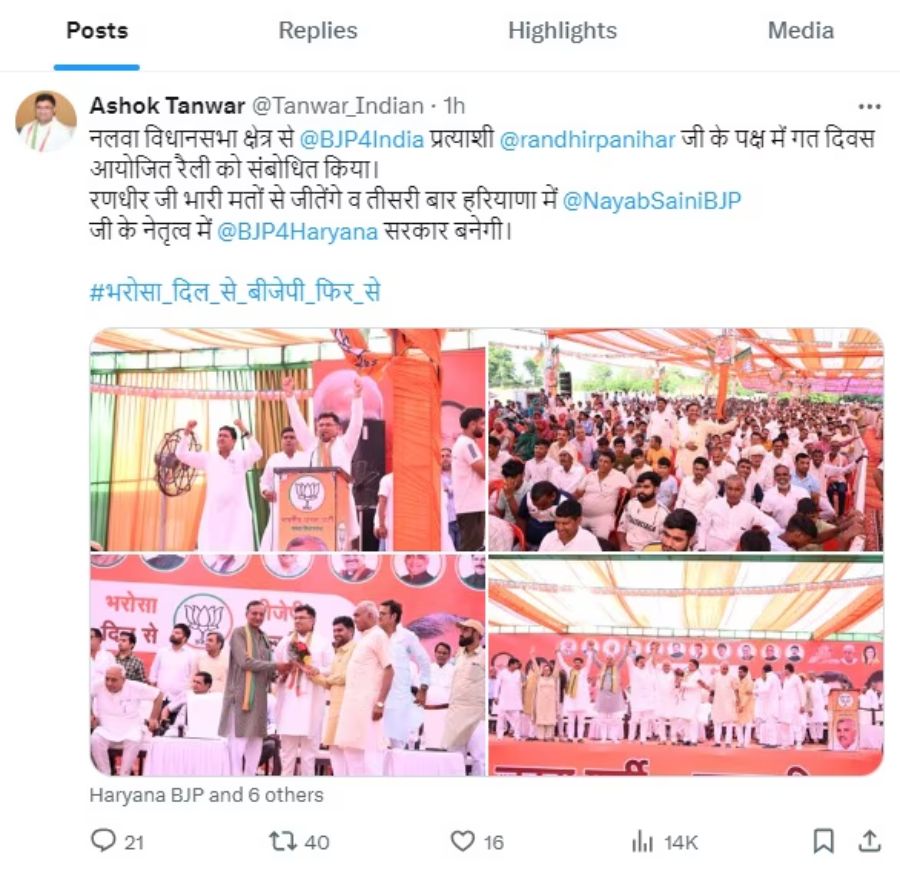Click the Ashok Tanwar display name
The image size is (900, 874).
point(168,106)
